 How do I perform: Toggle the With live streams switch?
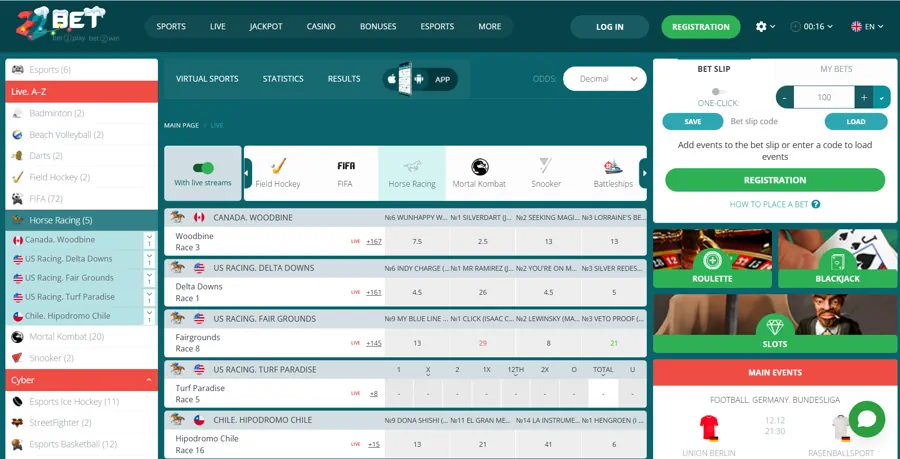[x=203, y=168]
